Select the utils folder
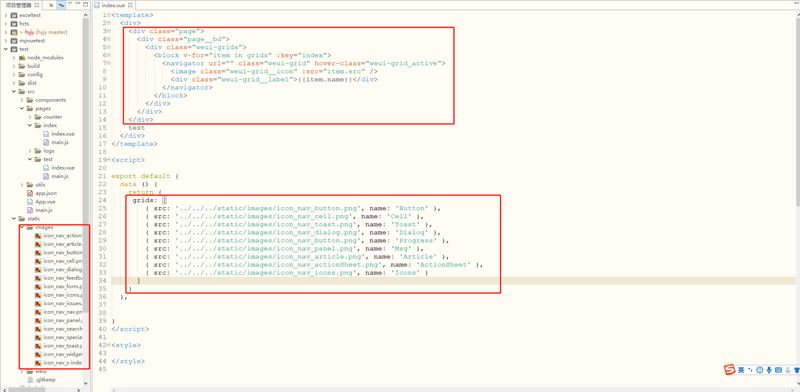 tap(40, 184)
